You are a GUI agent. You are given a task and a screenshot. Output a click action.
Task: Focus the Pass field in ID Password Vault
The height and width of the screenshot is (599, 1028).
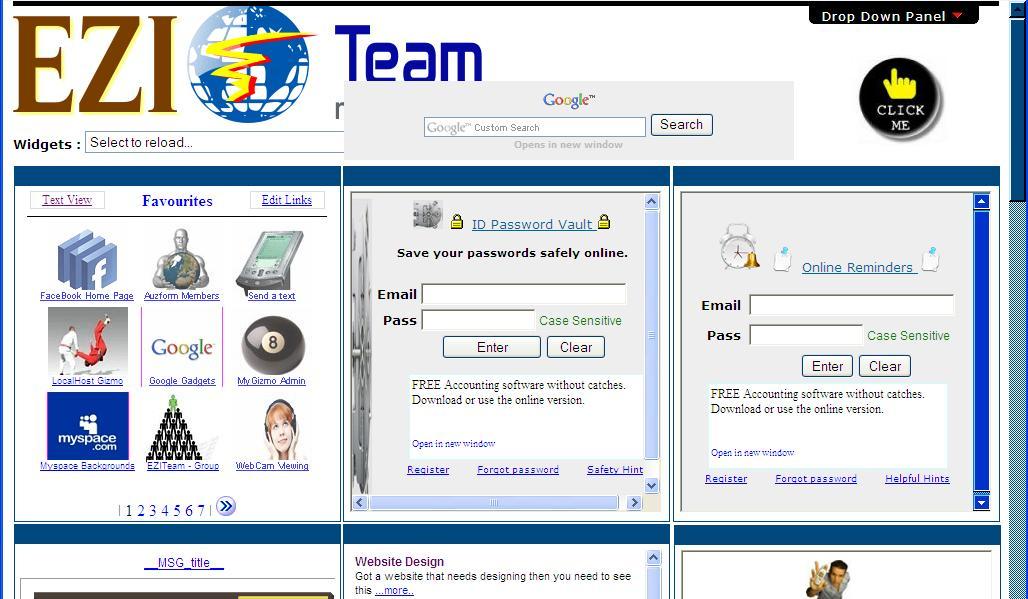point(478,320)
